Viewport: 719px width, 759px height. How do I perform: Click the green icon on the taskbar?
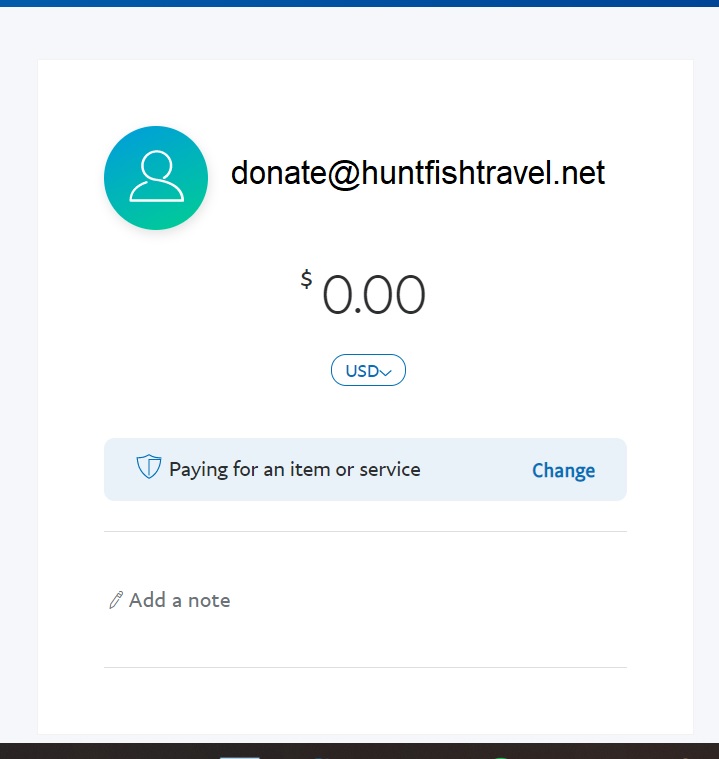pos(500,756)
